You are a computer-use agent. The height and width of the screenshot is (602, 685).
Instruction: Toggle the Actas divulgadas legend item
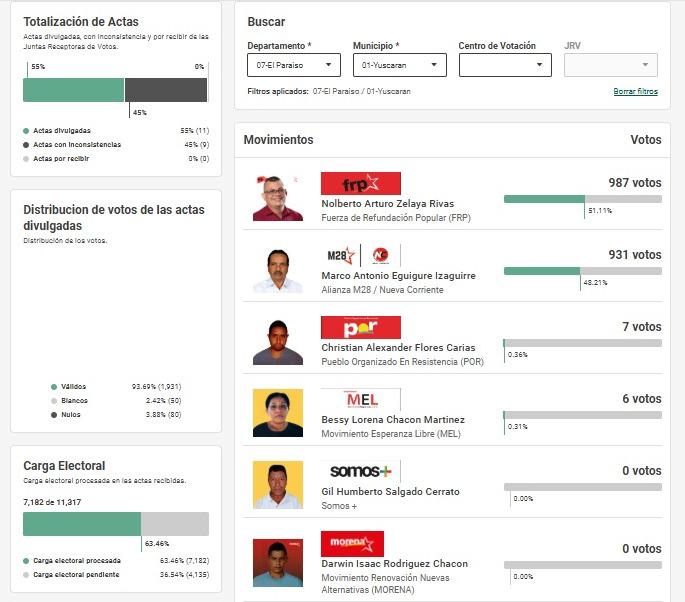(x=61, y=131)
